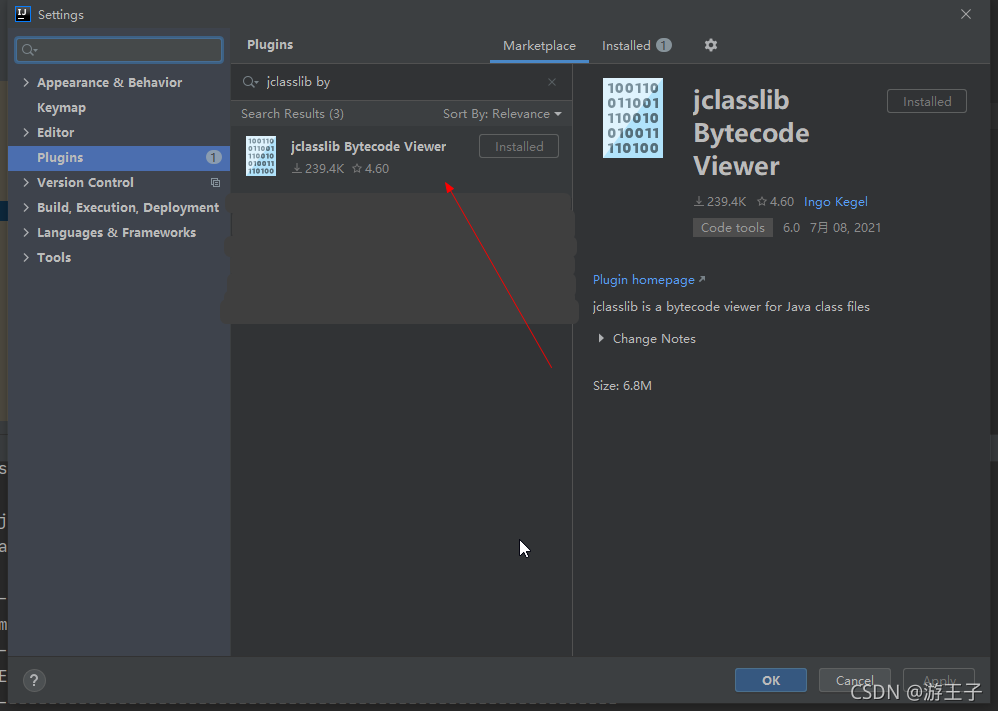The image size is (998, 711).
Task: Focus the settings search field
Action: click(119, 50)
